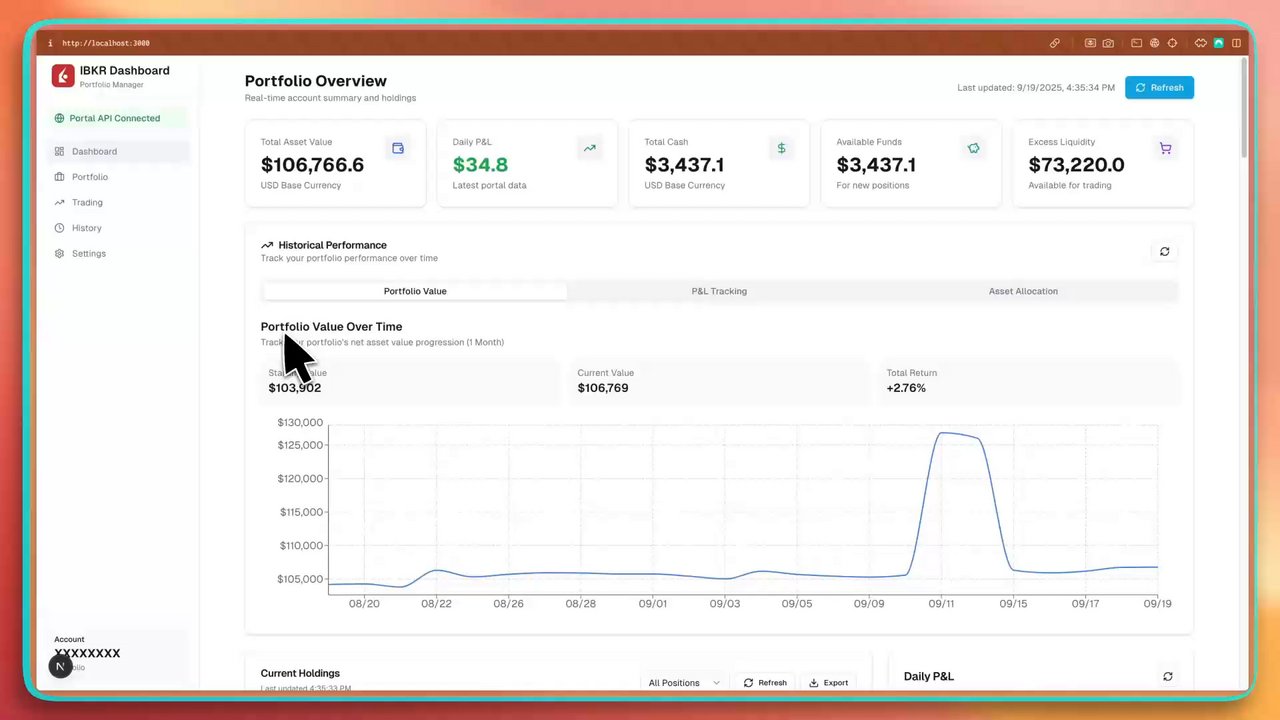Open Dashboard from the sidebar
1280x720 pixels.
(120, 151)
